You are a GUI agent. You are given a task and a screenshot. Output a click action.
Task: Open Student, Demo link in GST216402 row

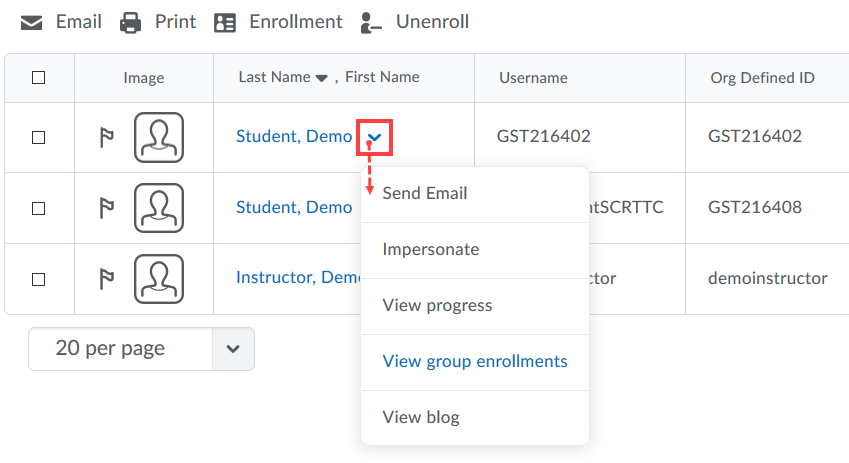pos(294,136)
